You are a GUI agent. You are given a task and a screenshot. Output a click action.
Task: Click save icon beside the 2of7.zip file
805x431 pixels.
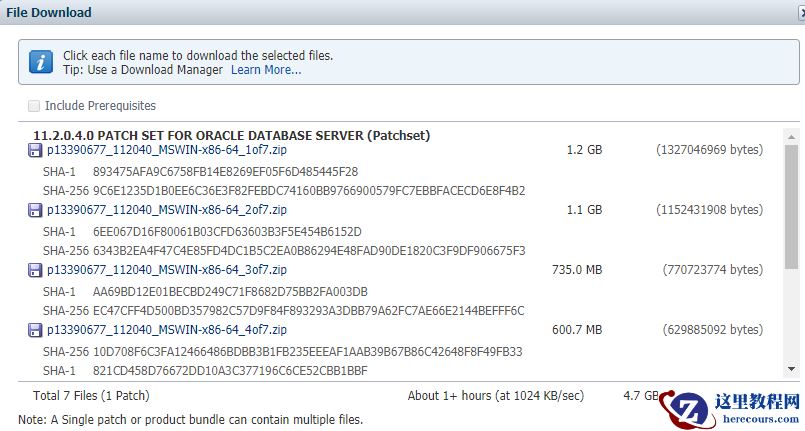click(35, 210)
